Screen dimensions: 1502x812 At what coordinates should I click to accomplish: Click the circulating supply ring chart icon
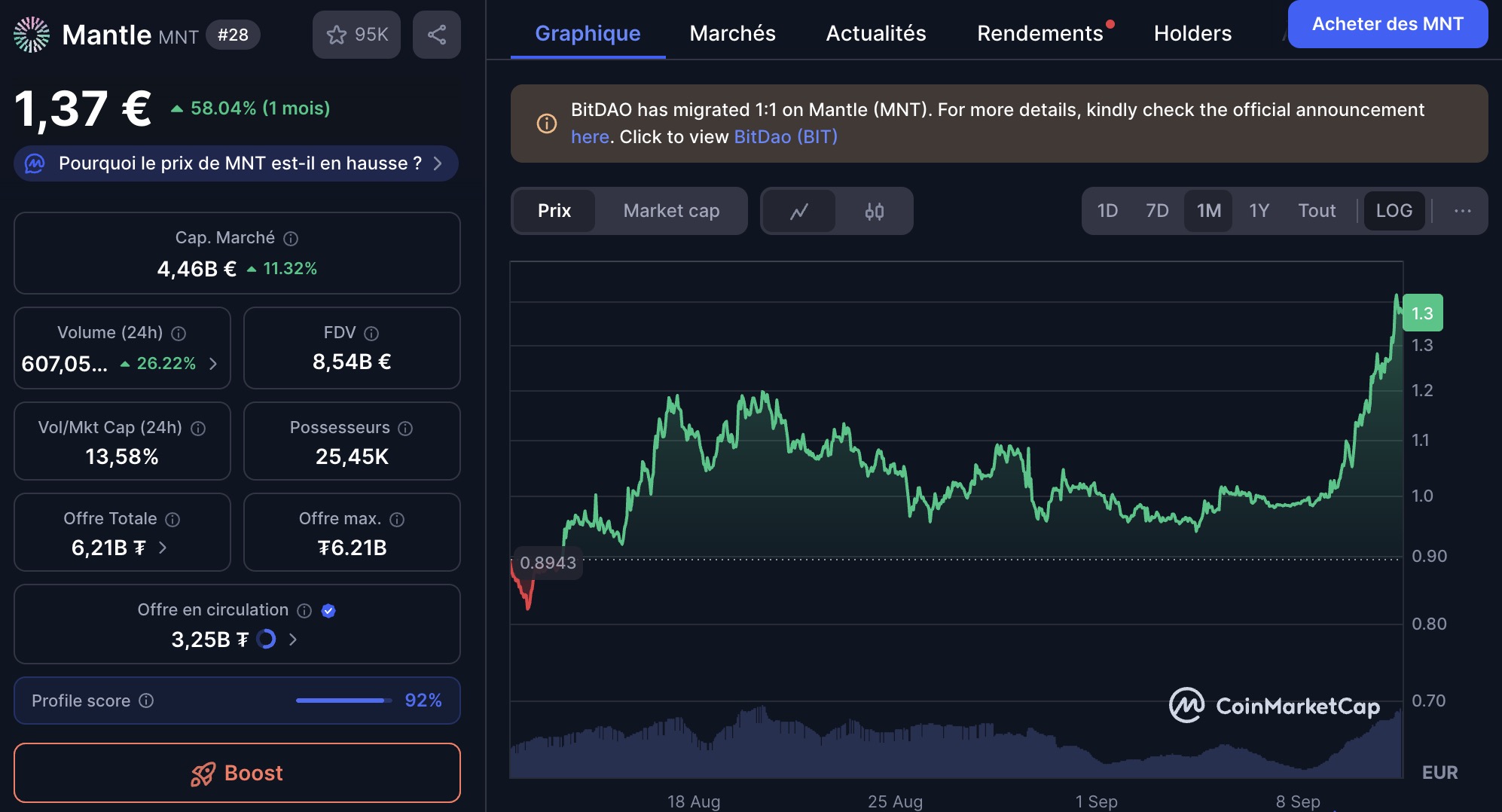pyautogui.click(x=266, y=640)
